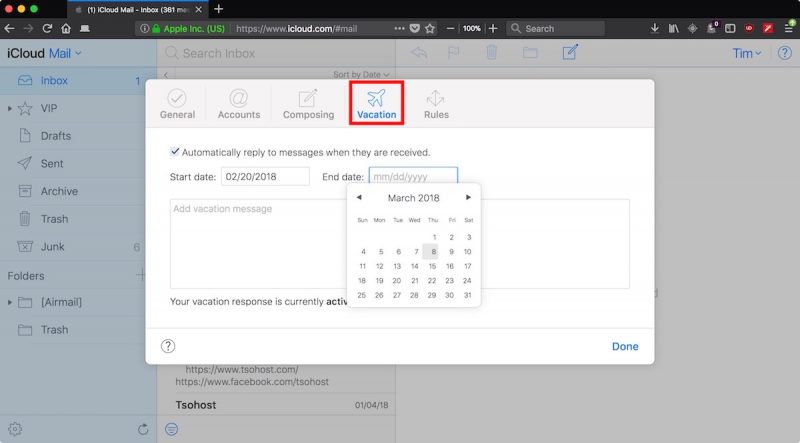Select the General checkmark icon
800x443 pixels.
[177, 98]
